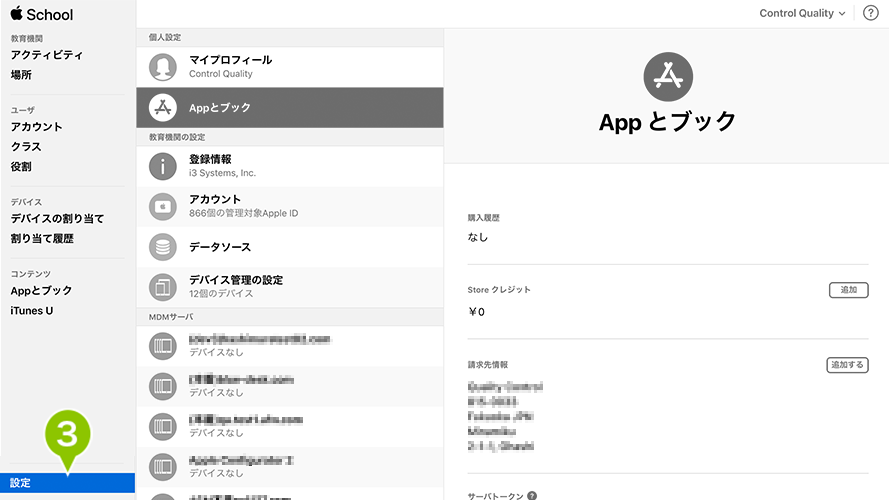The image size is (889, 500).
Task: Click 追加する button for 請求先情報
Action: pos(847,365)
